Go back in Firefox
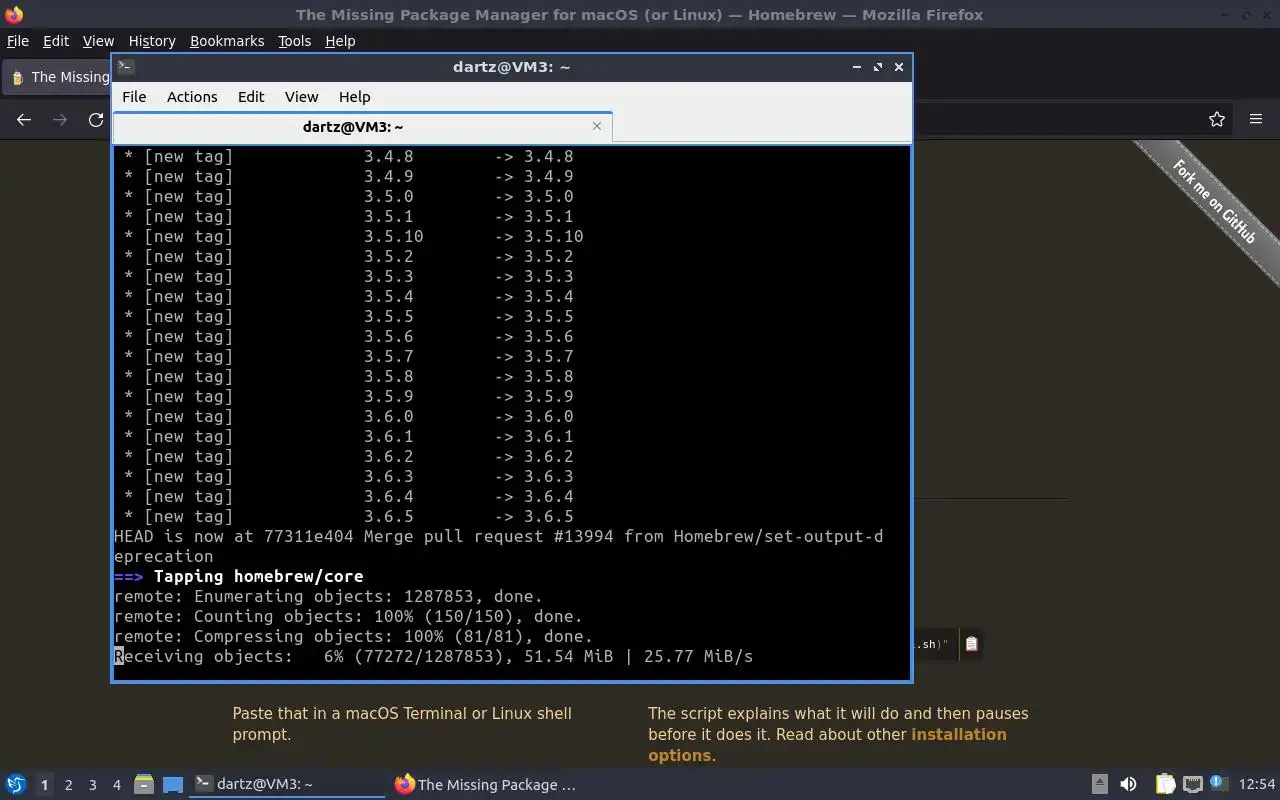This screenshot has height=800, width=1280. click(24, 120)
